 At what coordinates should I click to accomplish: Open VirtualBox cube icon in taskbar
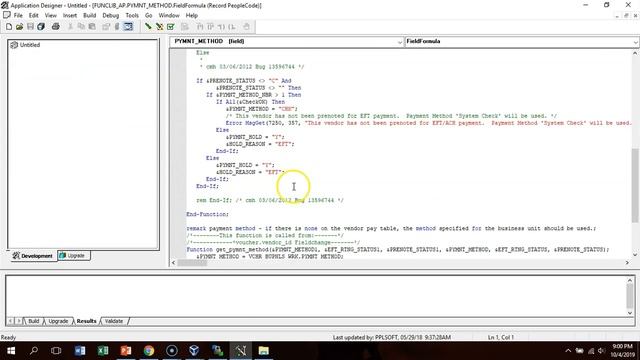194,351
